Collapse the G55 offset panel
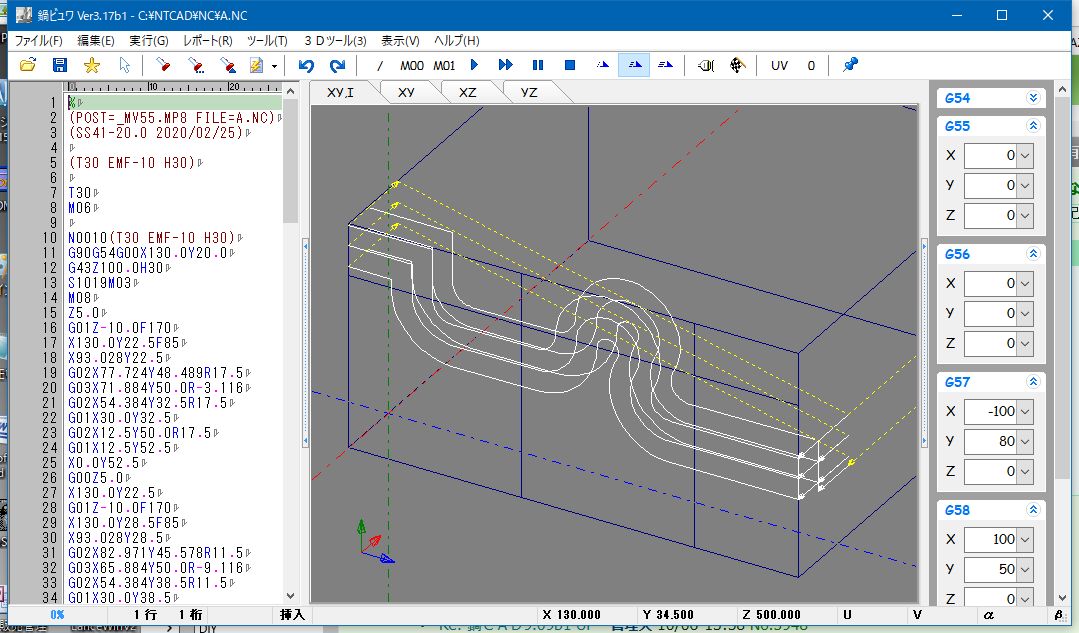The height and width of the screenshot is (633, 1079). (x=1033, y=126)
